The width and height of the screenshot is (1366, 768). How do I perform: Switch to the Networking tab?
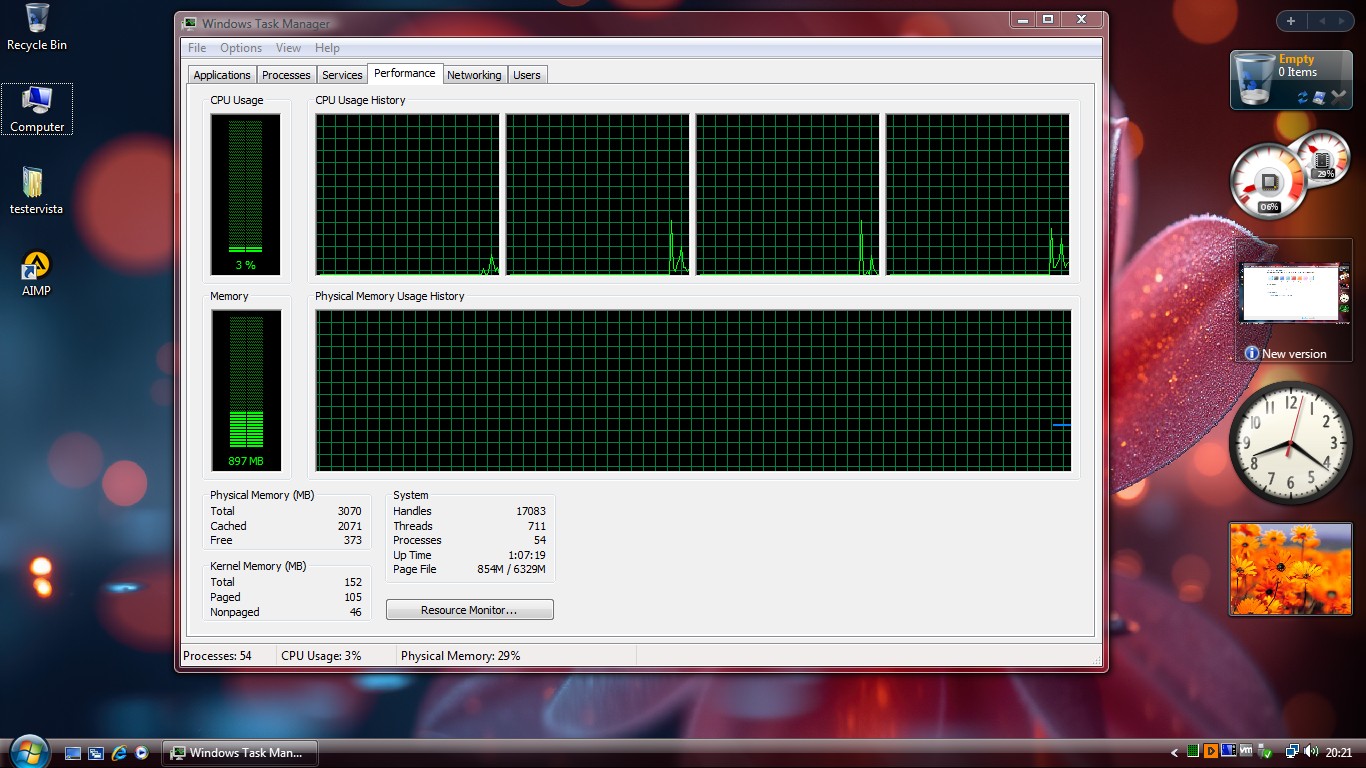[x=474, y=75]
